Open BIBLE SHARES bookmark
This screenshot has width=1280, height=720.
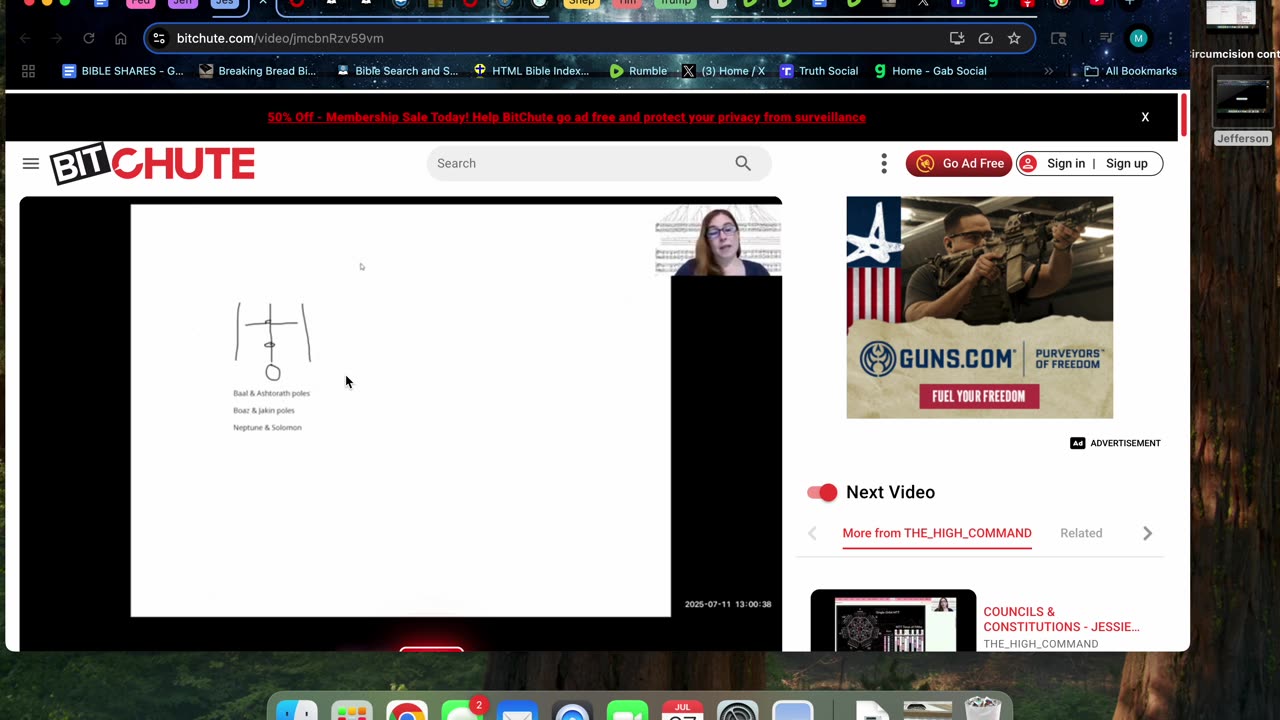click(123, 71)
